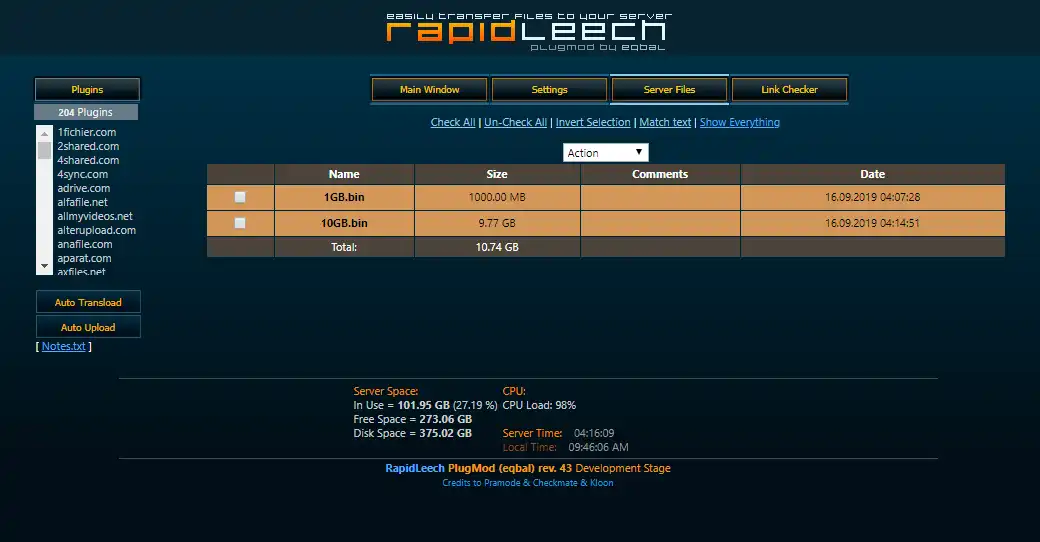Click the Date column header
This screenshot has height=542, width=1040.
click(x=873, y=174)
